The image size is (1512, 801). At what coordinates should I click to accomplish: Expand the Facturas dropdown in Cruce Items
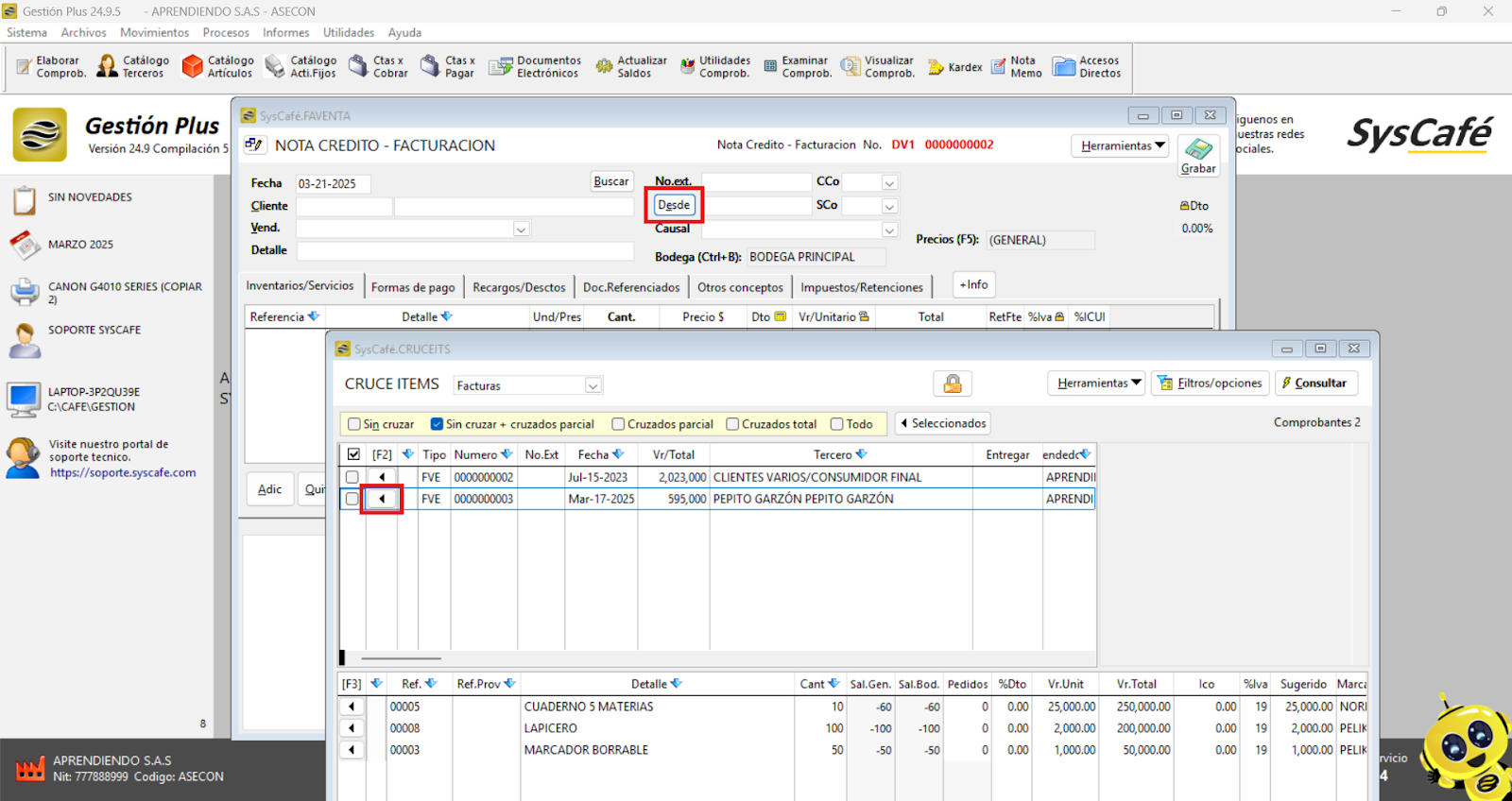click(x=593, y=385)
